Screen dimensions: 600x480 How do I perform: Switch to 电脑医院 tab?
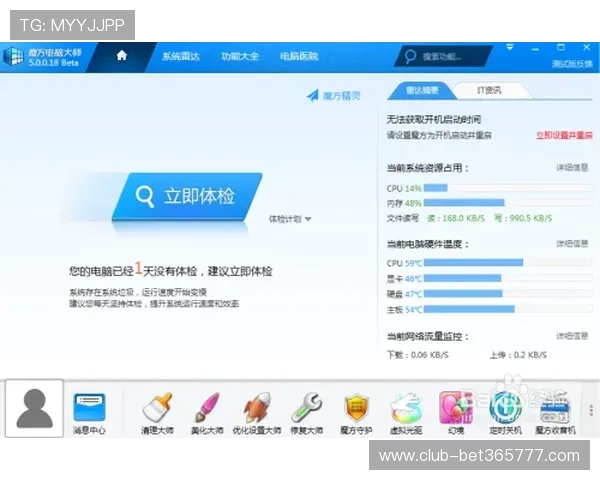tap(299, 56)
